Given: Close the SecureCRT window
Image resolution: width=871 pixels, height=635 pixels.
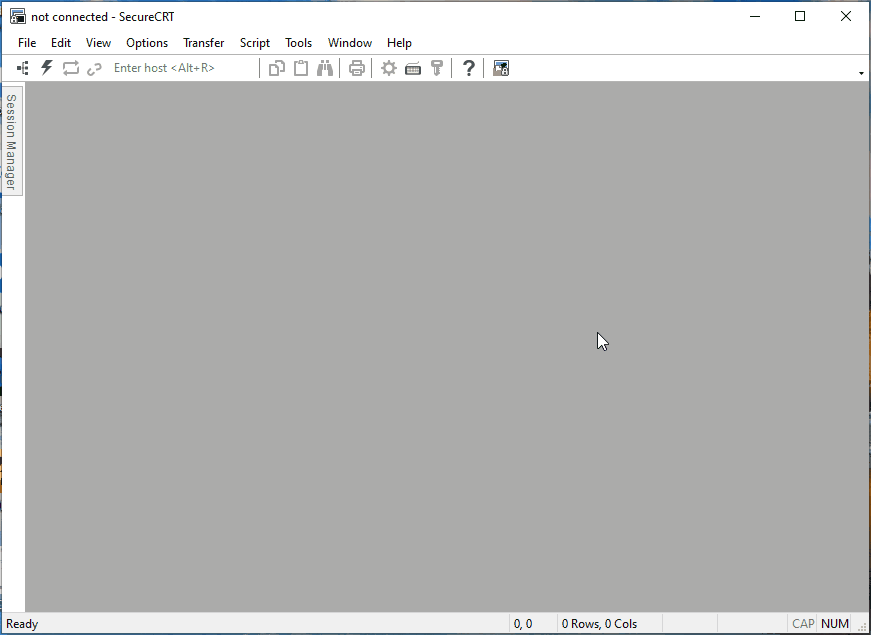Looking at the screenshot, I should (x=845, y=17).
